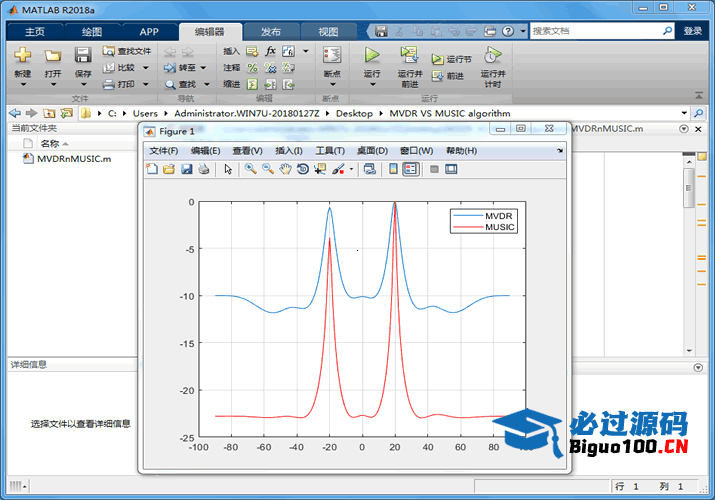
Task: Click the Link Plot icon
Action: (x=369, y=169)
